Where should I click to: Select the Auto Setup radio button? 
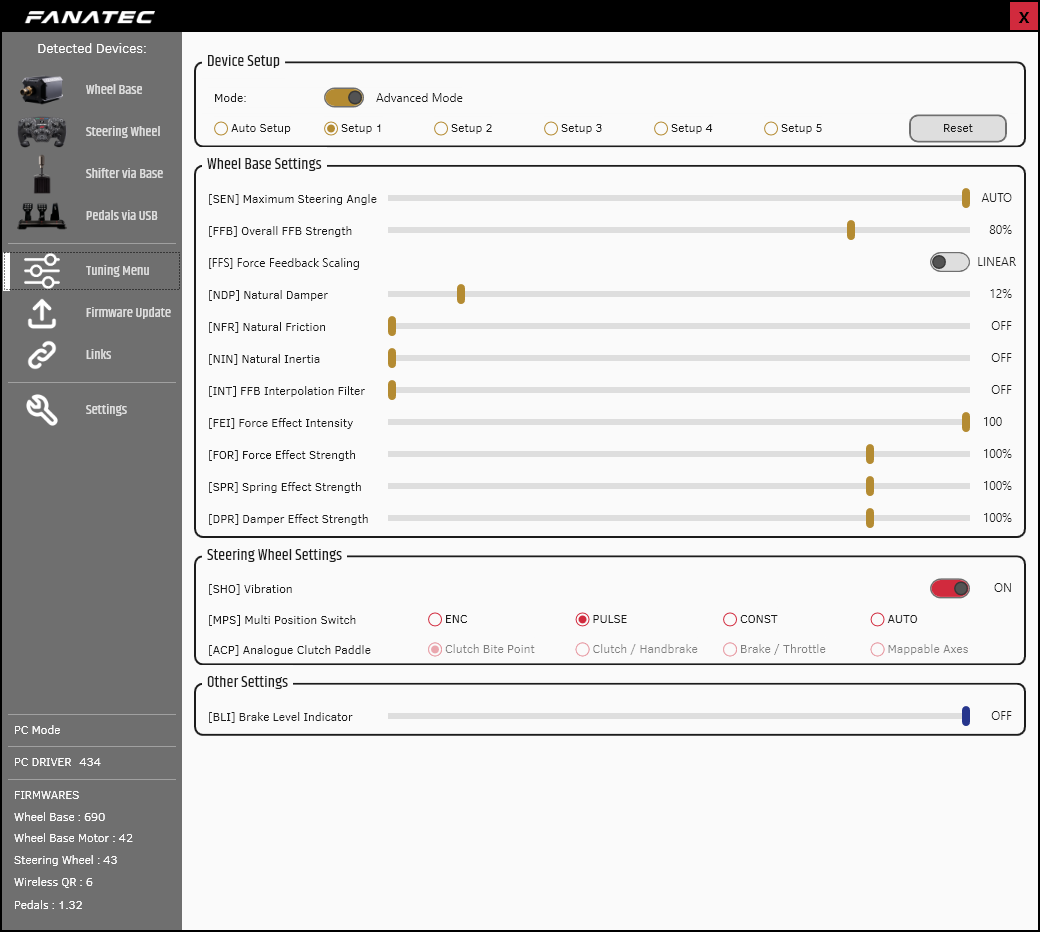pos(221,128)
